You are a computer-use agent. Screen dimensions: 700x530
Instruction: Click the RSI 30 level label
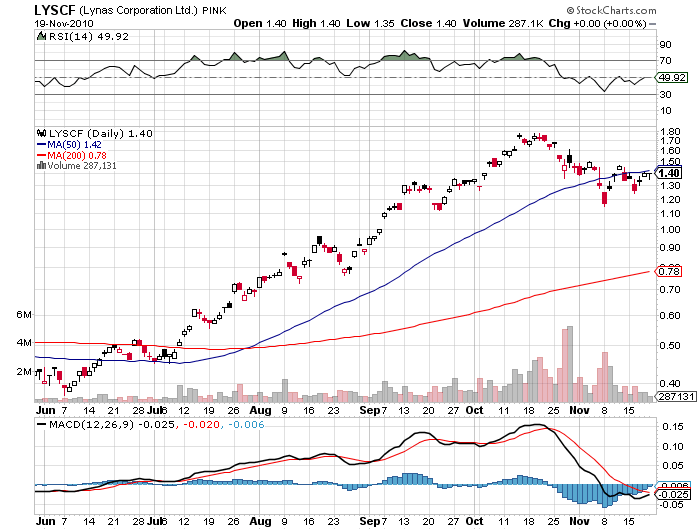(665, 95)
